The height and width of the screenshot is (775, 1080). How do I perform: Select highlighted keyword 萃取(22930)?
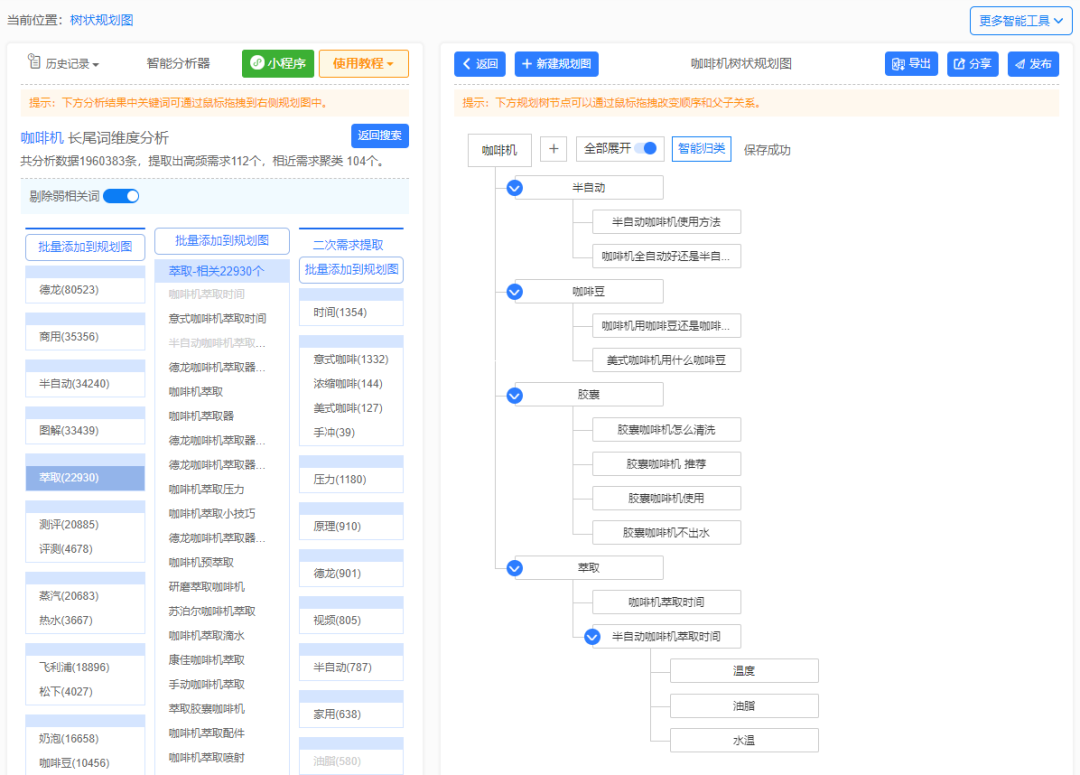click(85, 477)
